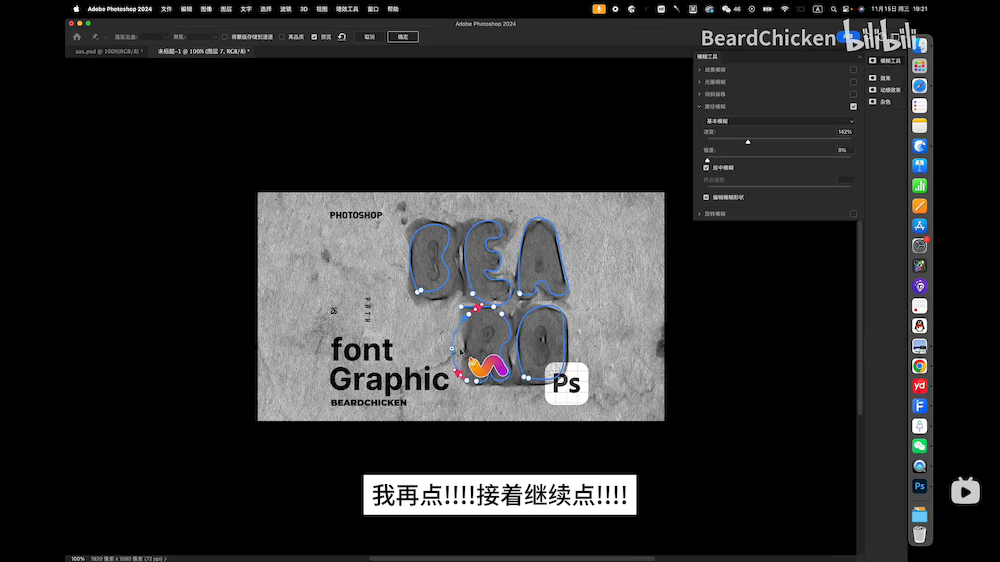Expand the 场景模糊 (Field Blur) section
1000x562 pixels.
pos(699,69)
